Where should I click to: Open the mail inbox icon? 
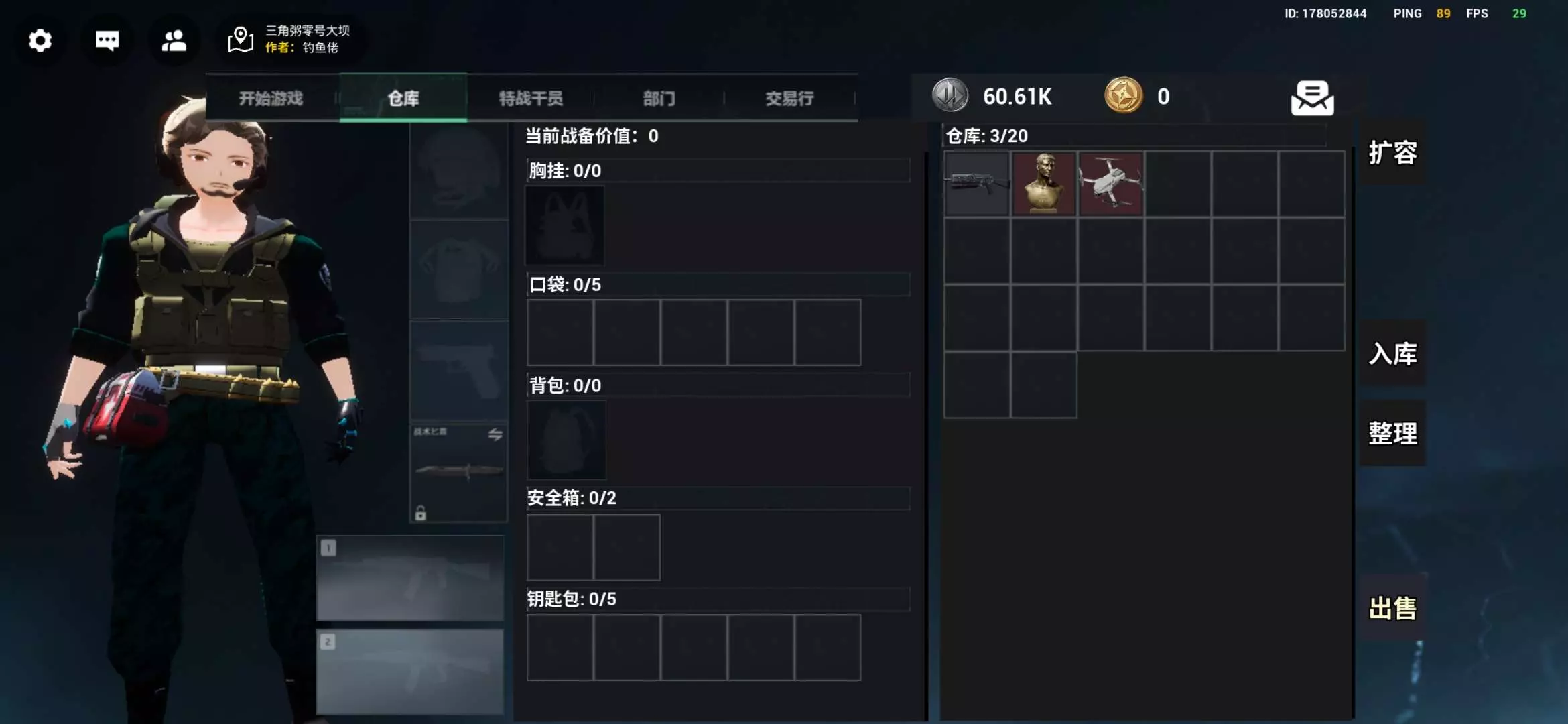(1312, 98)
